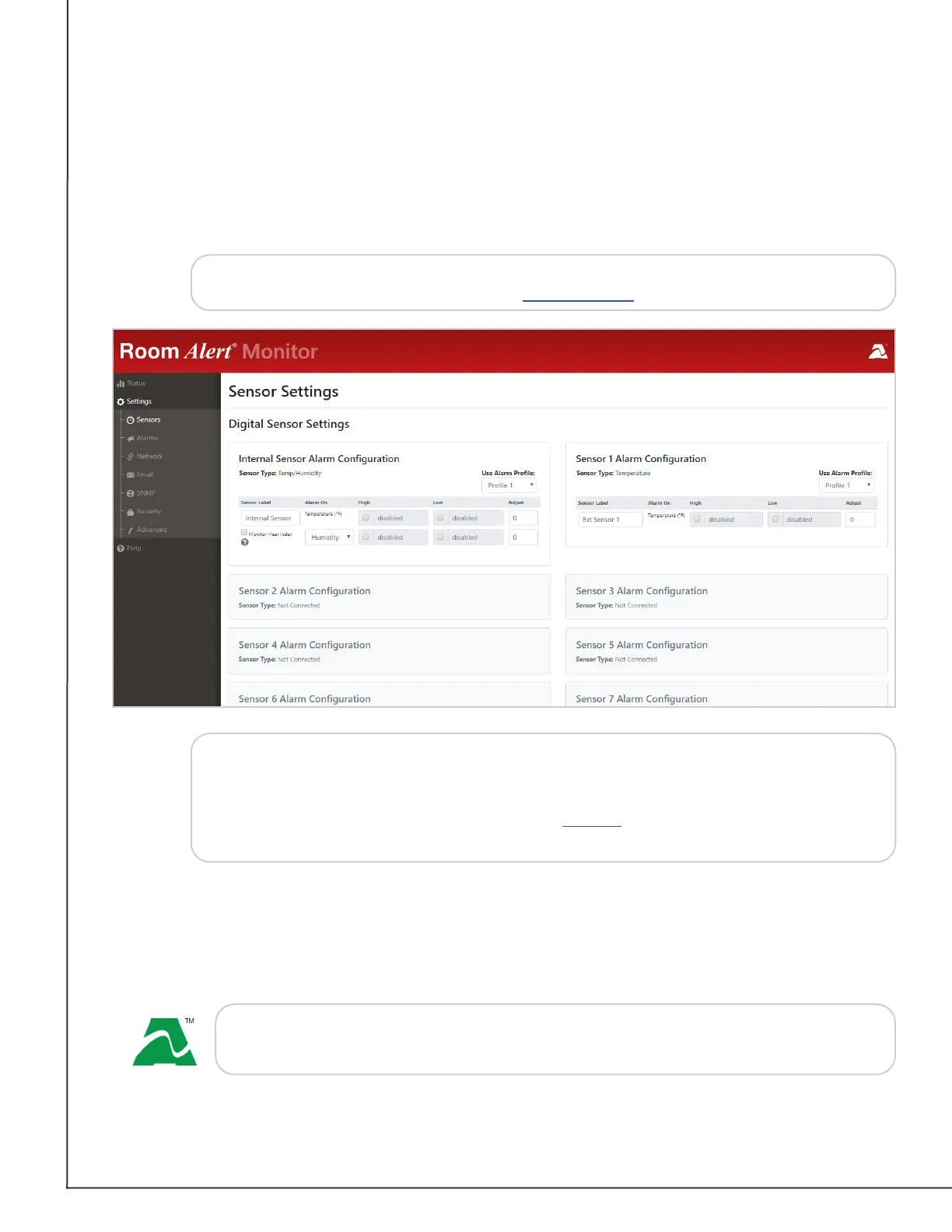Image resolution: width=952 pixels, height=1232 pixels.
Task: Click the Alarms bell icon
Action: click(131, 439)
